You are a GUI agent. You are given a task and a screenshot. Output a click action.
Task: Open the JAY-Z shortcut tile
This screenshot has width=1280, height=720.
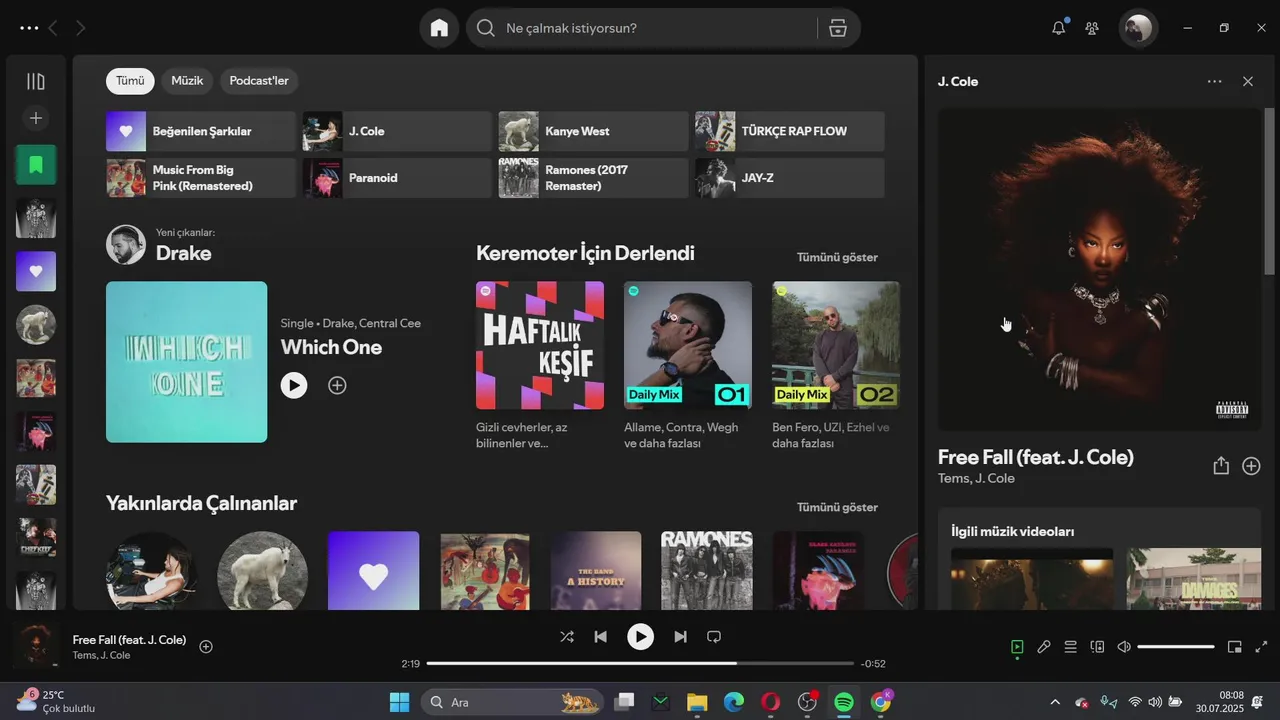pos(789,178)
